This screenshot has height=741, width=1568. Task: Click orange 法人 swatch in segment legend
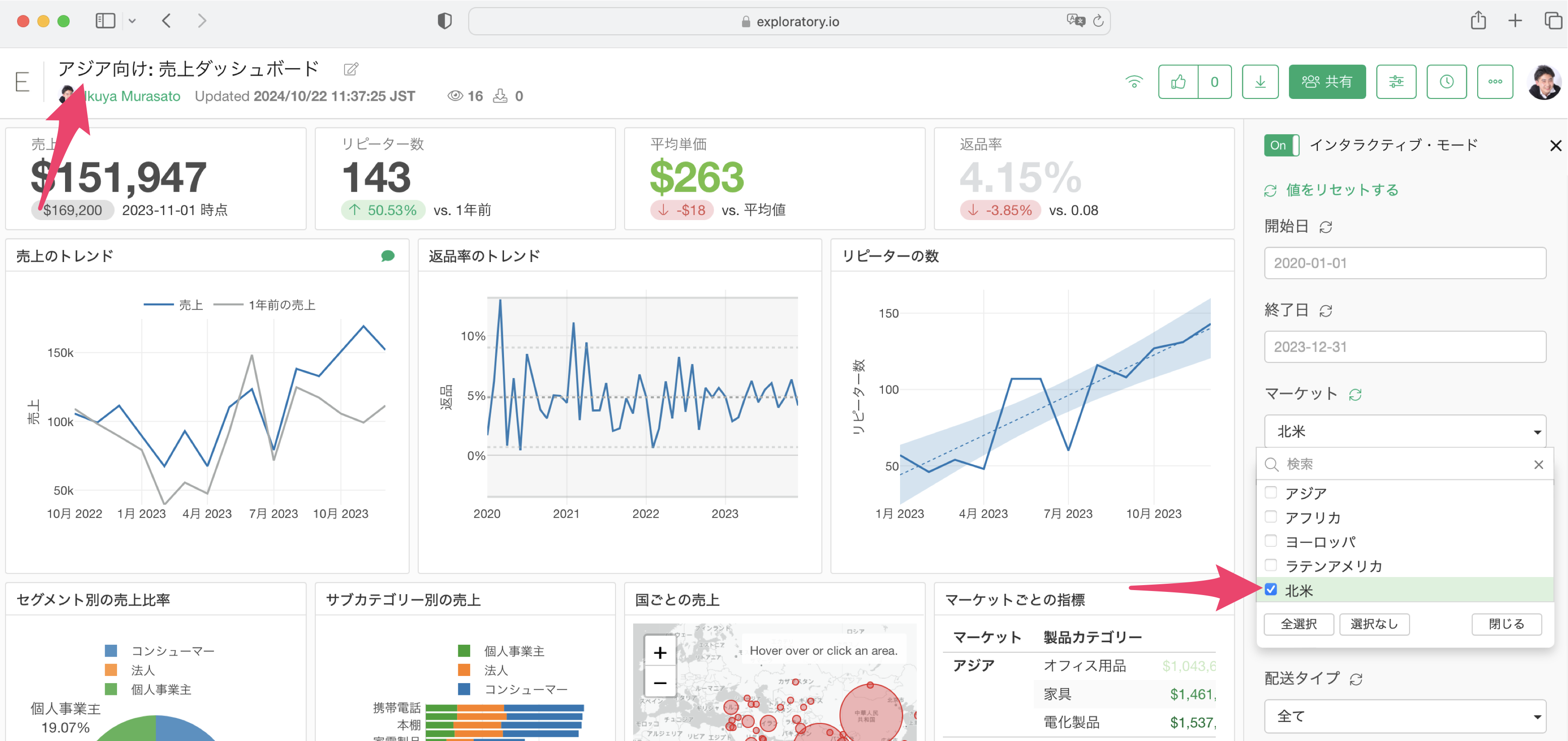click(111, 670)
